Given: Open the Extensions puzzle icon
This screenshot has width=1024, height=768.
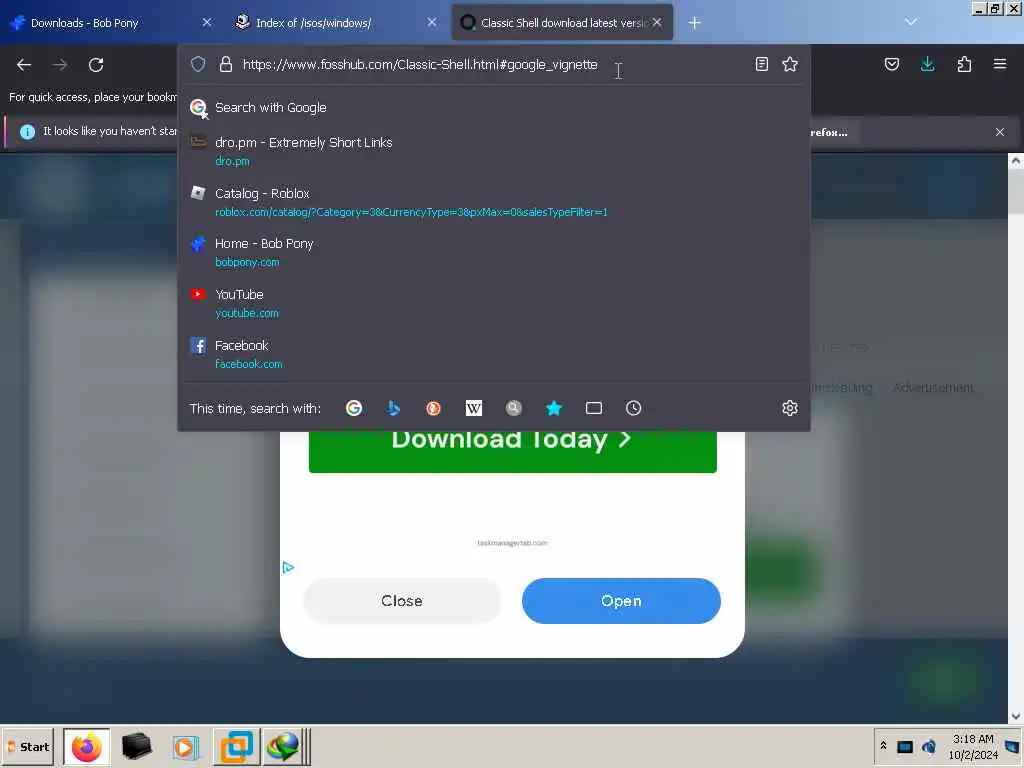Looking at the screenshot, I should 964,64.
